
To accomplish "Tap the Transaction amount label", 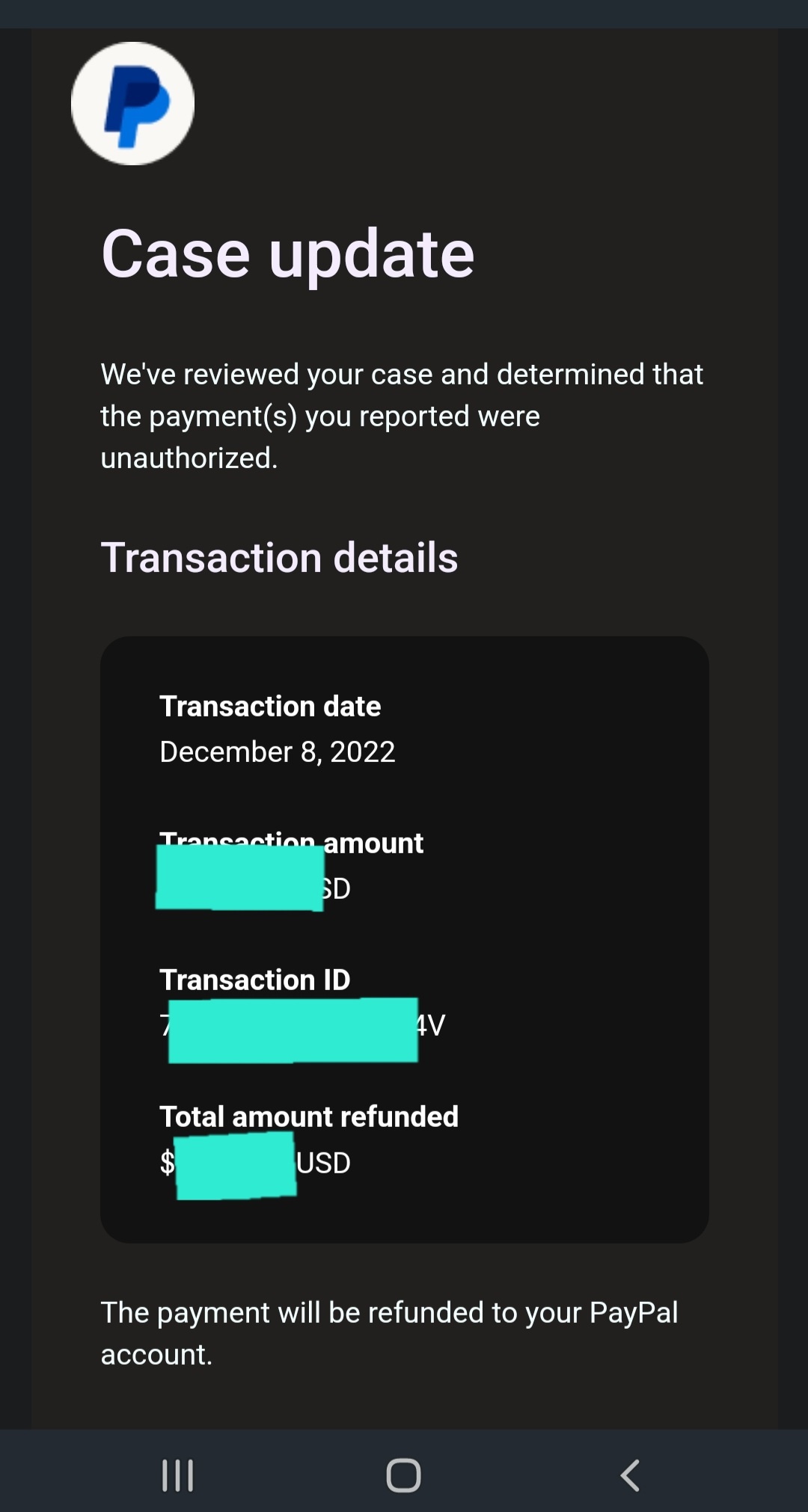I will click(x=291, y=843).
